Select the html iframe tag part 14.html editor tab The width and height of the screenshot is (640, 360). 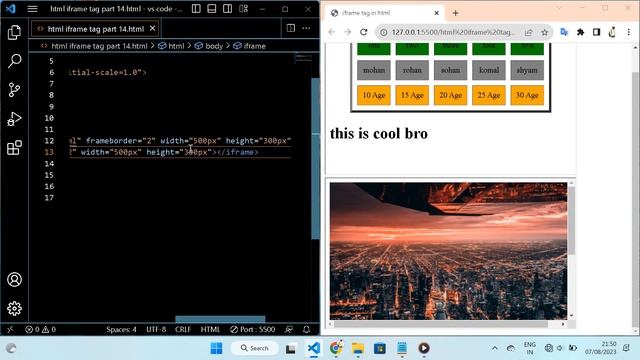[95, 29]
